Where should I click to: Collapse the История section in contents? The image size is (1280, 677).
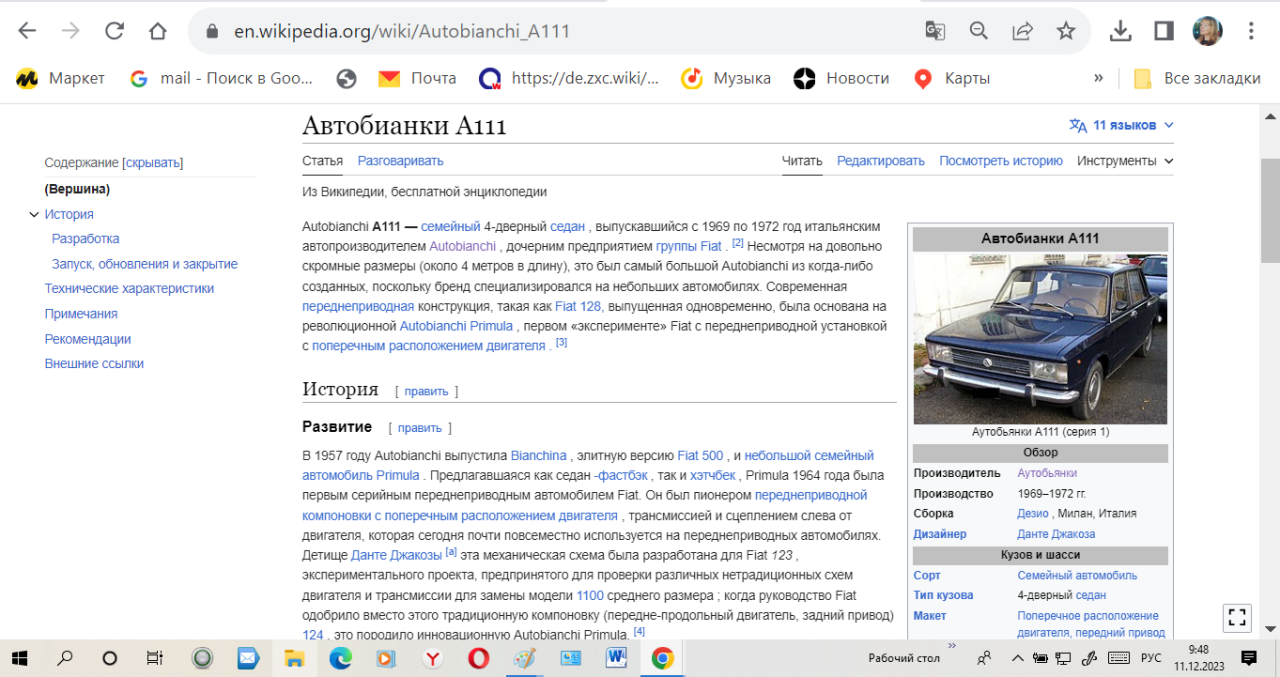click(34, 214)
